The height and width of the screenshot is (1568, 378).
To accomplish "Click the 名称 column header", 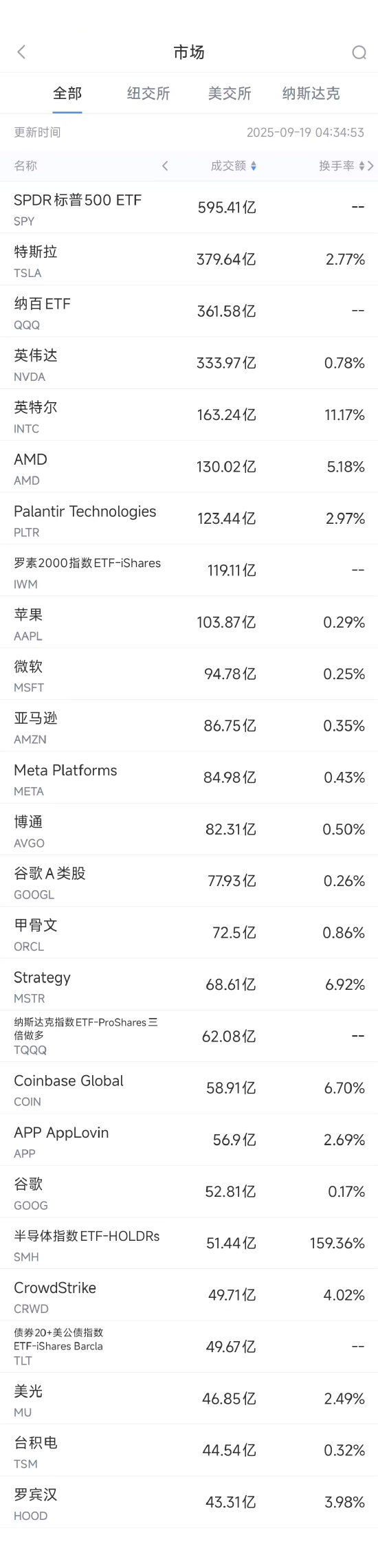I will click(x=25, y=166).
